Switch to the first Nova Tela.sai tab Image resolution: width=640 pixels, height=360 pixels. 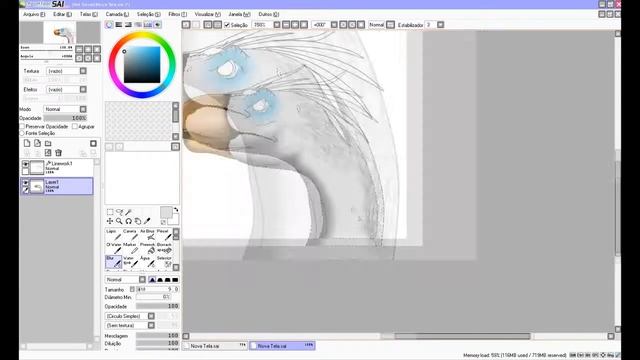215,346
